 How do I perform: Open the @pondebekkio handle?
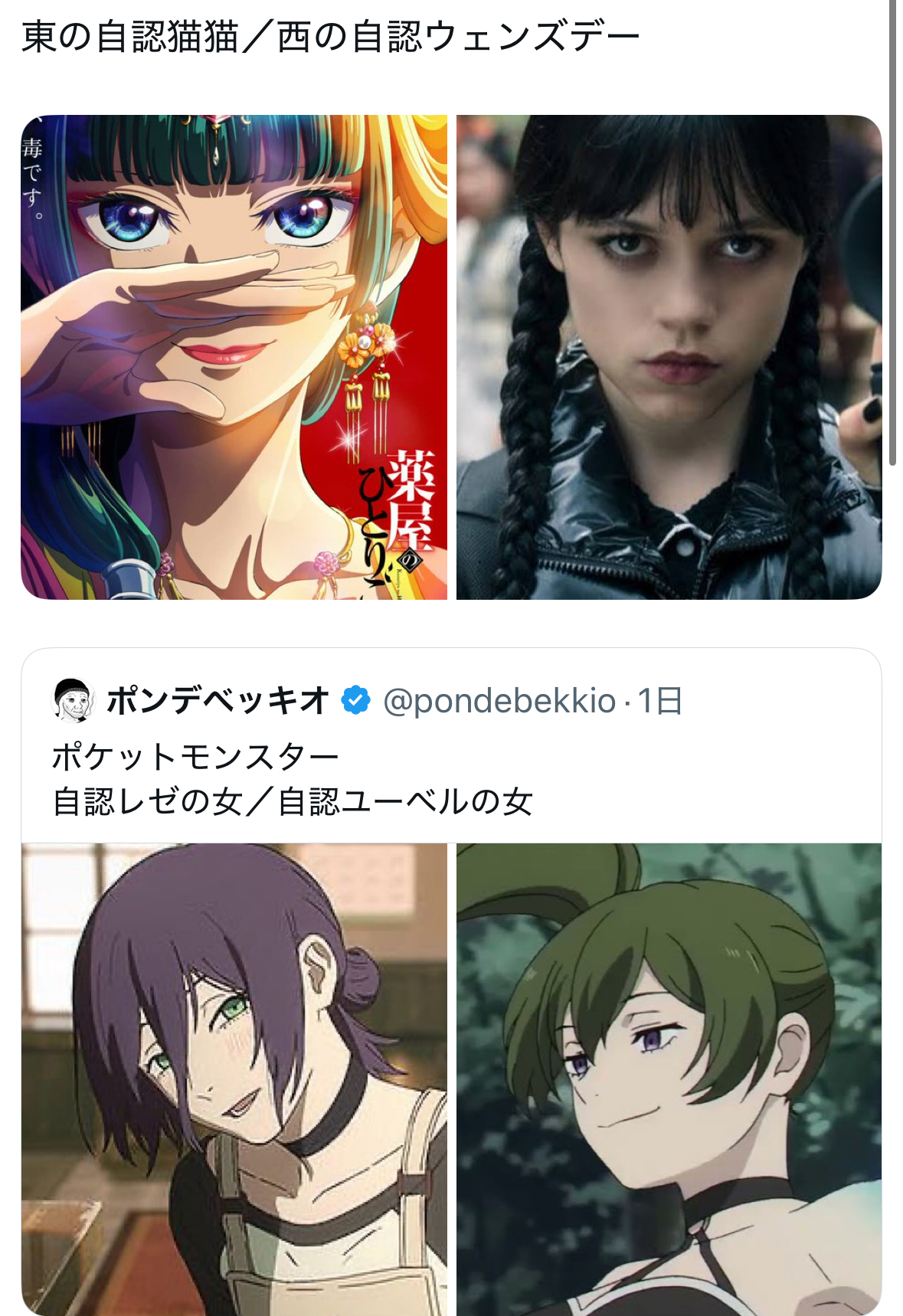coord(499,700)
